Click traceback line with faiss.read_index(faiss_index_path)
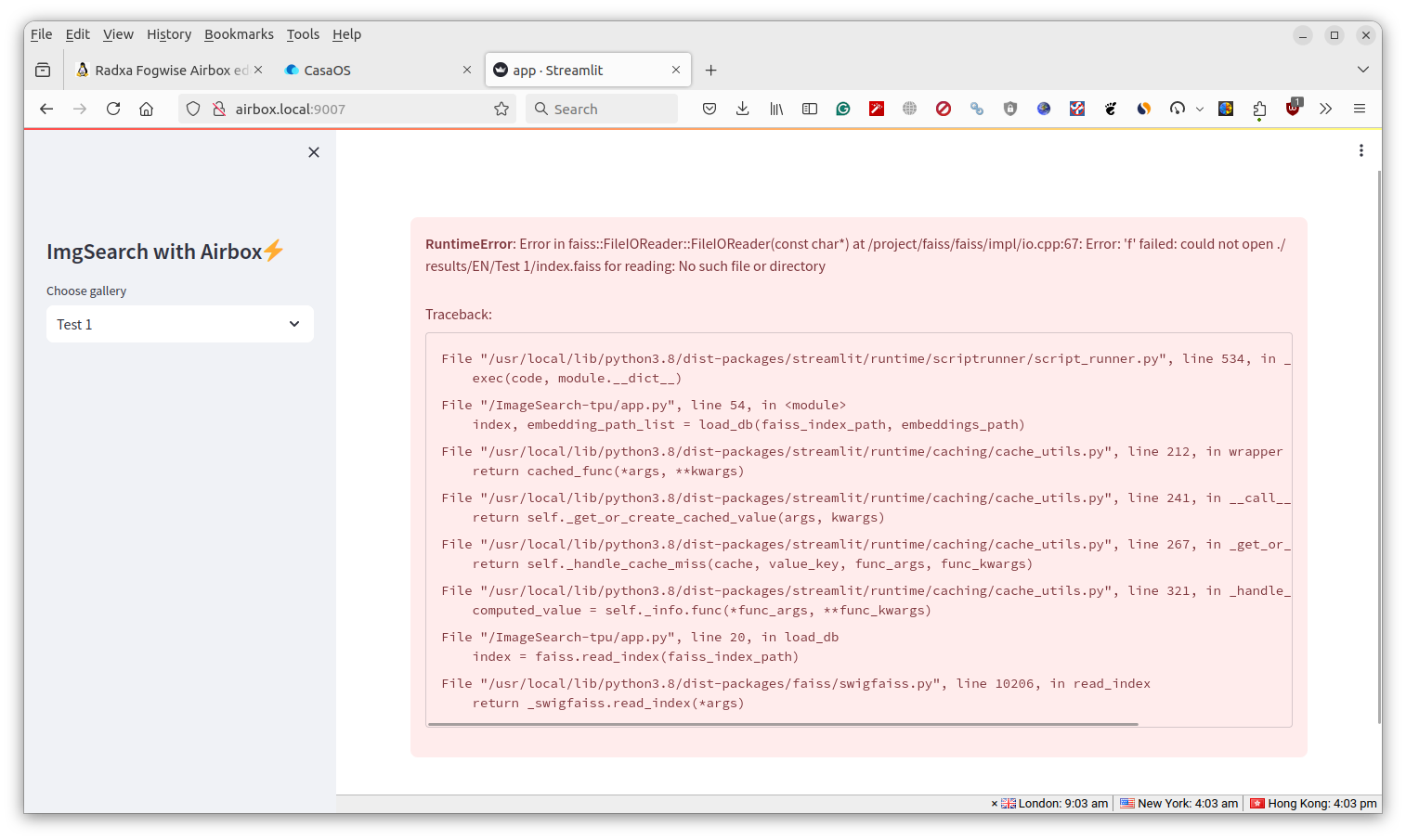 tap(635, 656)
